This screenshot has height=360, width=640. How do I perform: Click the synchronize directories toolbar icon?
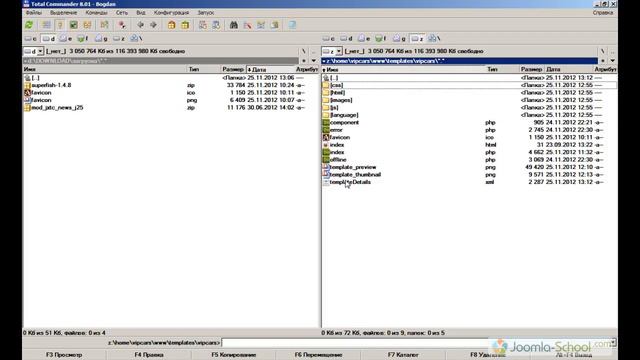pyautogui.click(x=261, y=25)
